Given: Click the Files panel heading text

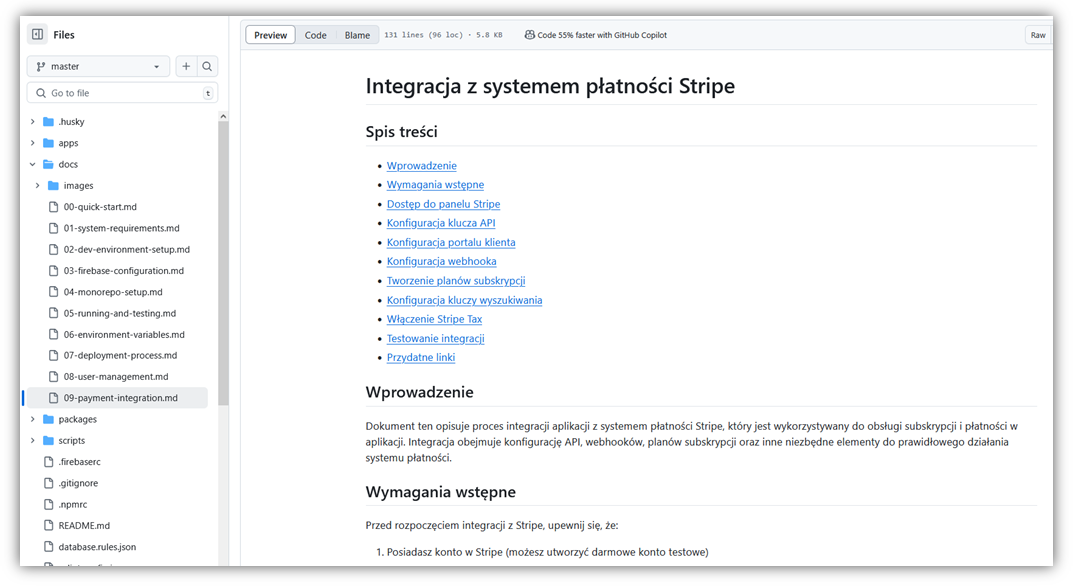Looking at the screenshot, I should tap(64, 35).
